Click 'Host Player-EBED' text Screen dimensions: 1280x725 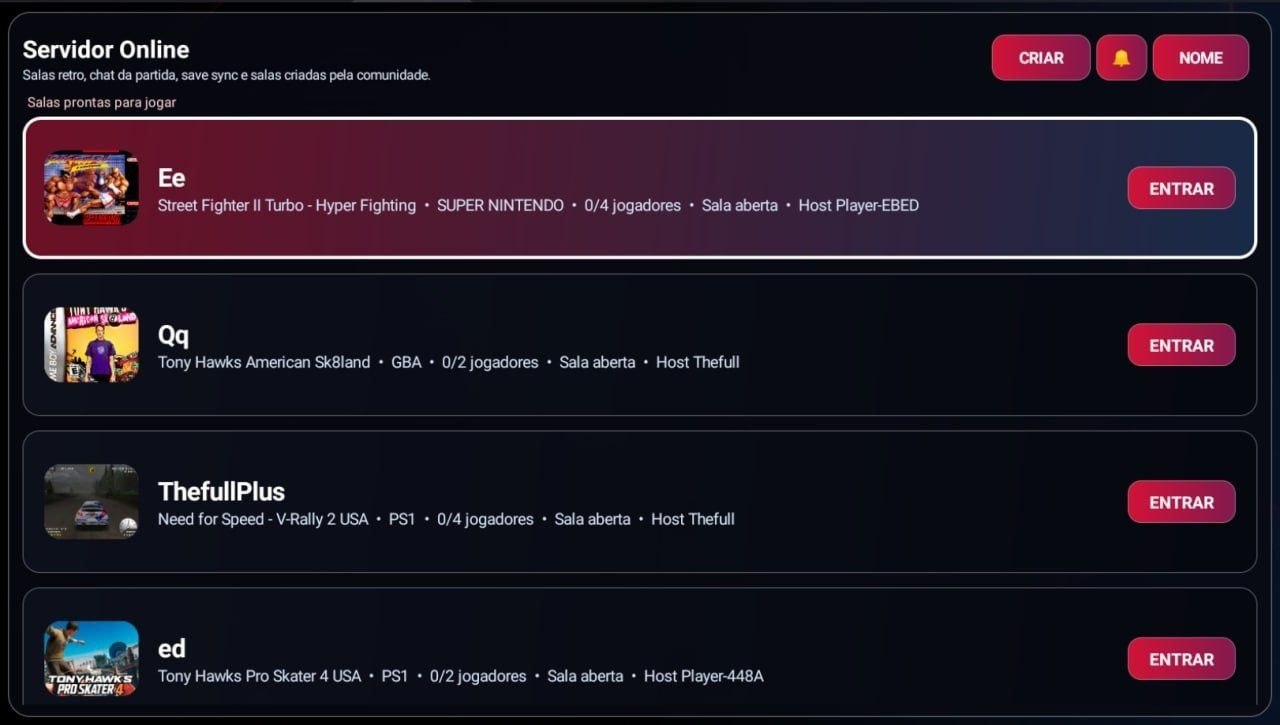tap(858, 205)
